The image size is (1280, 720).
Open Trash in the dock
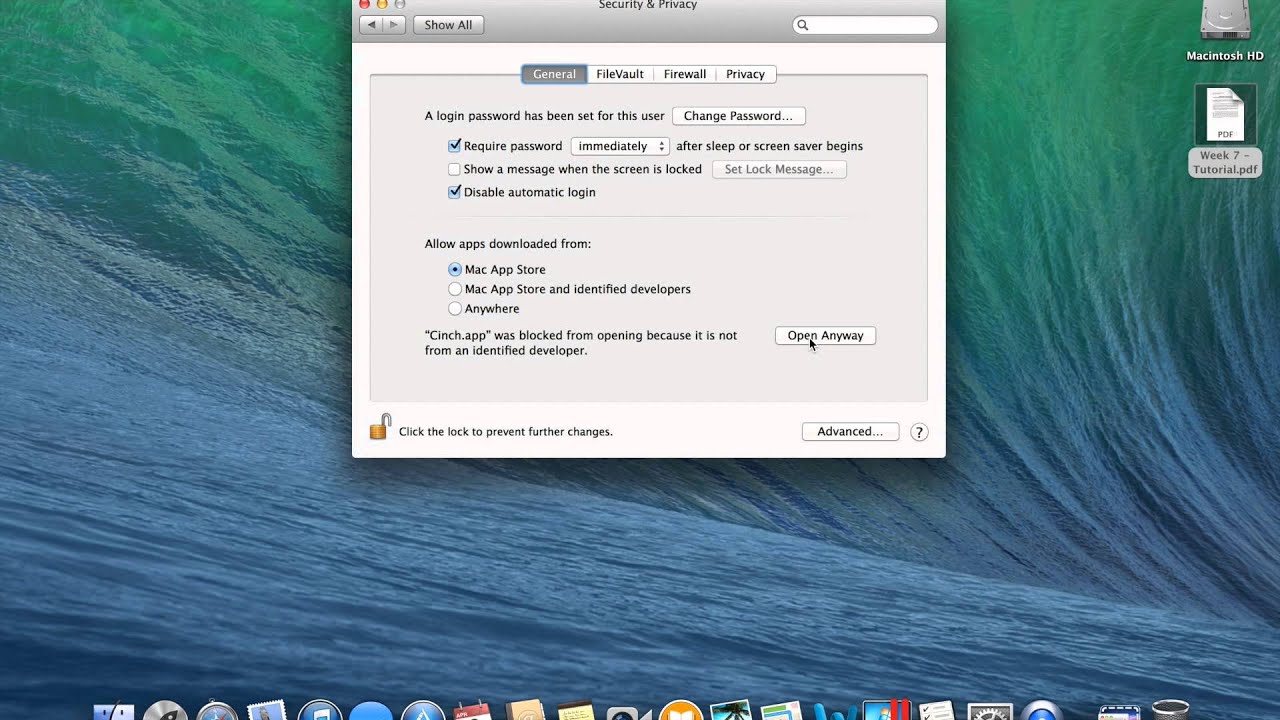[x=1170, y=711]
